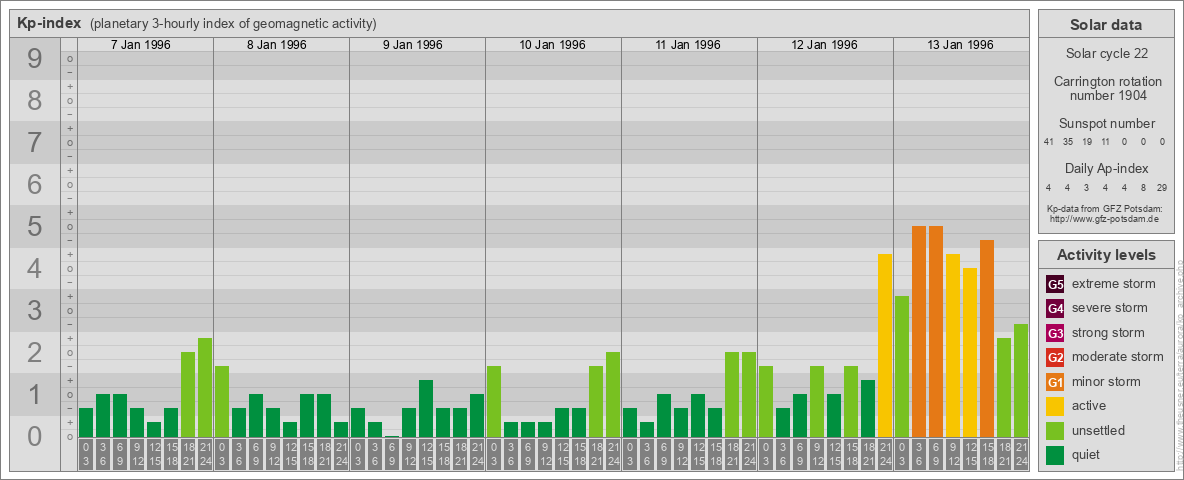Click the 0-3 light green bar on 8 Jan

(x=222, y=402)
